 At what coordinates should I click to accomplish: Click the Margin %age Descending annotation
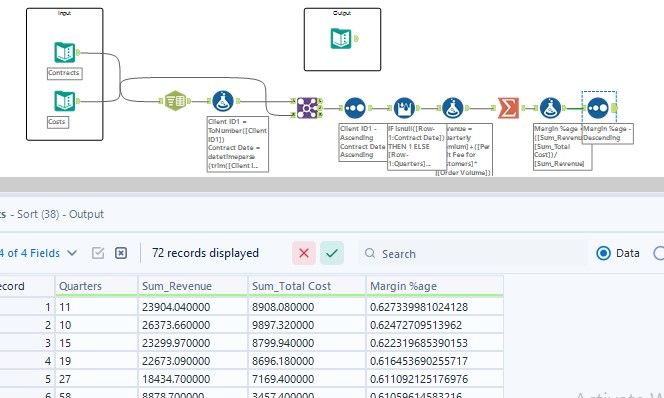click(608, 133)
